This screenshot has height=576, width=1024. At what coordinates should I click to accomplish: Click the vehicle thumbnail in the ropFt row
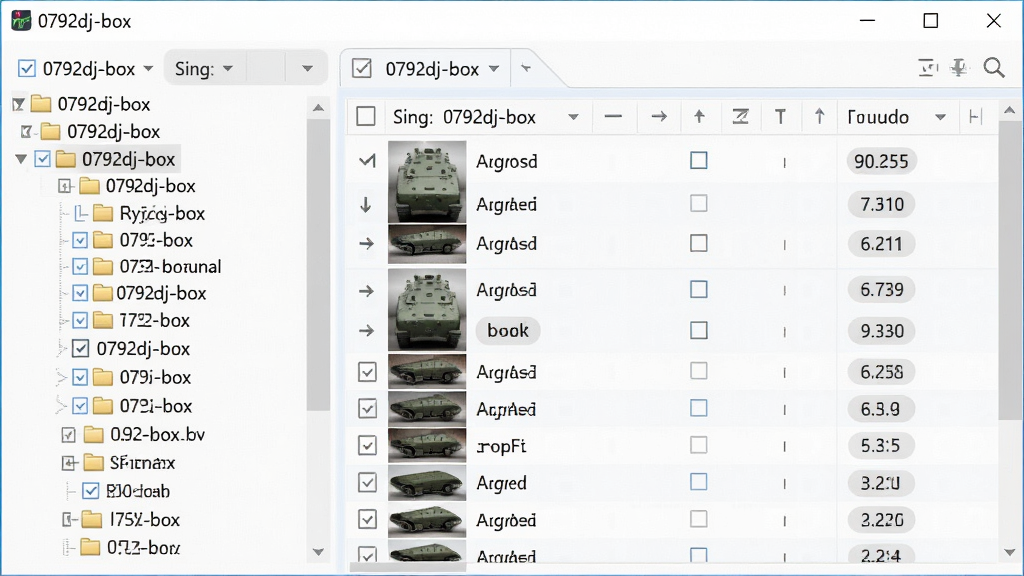click(427, 445)
